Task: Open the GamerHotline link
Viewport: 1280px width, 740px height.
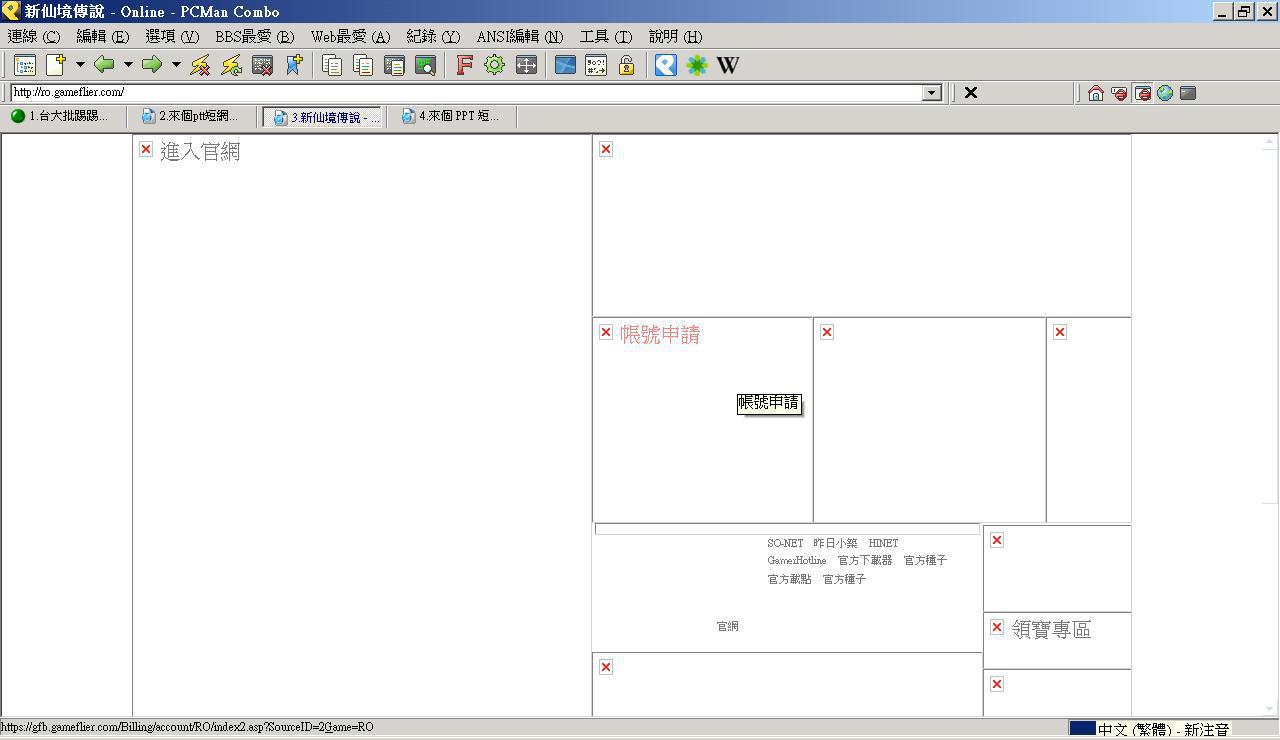Action: coord(797,561)
